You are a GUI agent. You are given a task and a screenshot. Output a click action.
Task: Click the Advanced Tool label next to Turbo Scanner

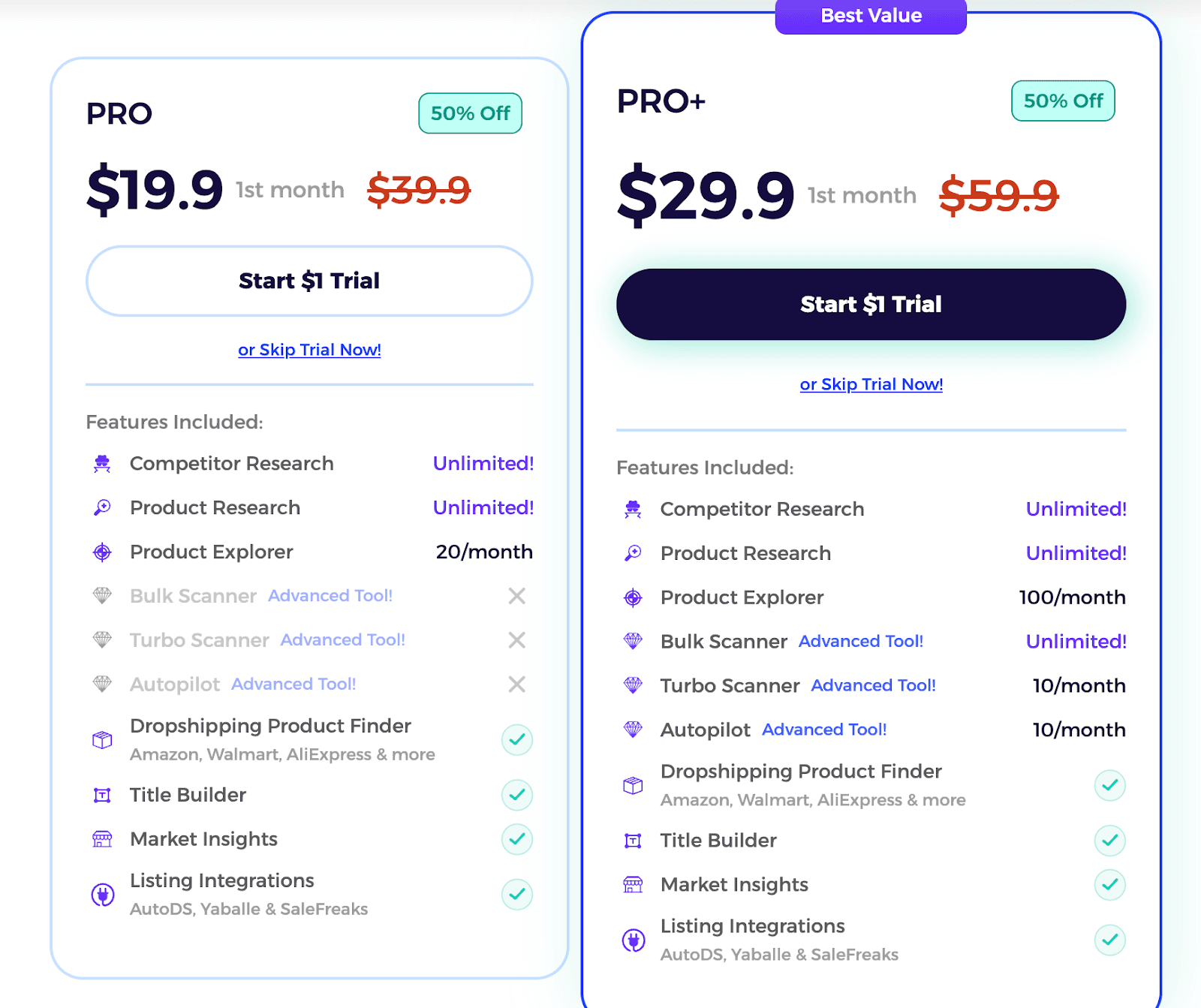click(x=343, y=639)
